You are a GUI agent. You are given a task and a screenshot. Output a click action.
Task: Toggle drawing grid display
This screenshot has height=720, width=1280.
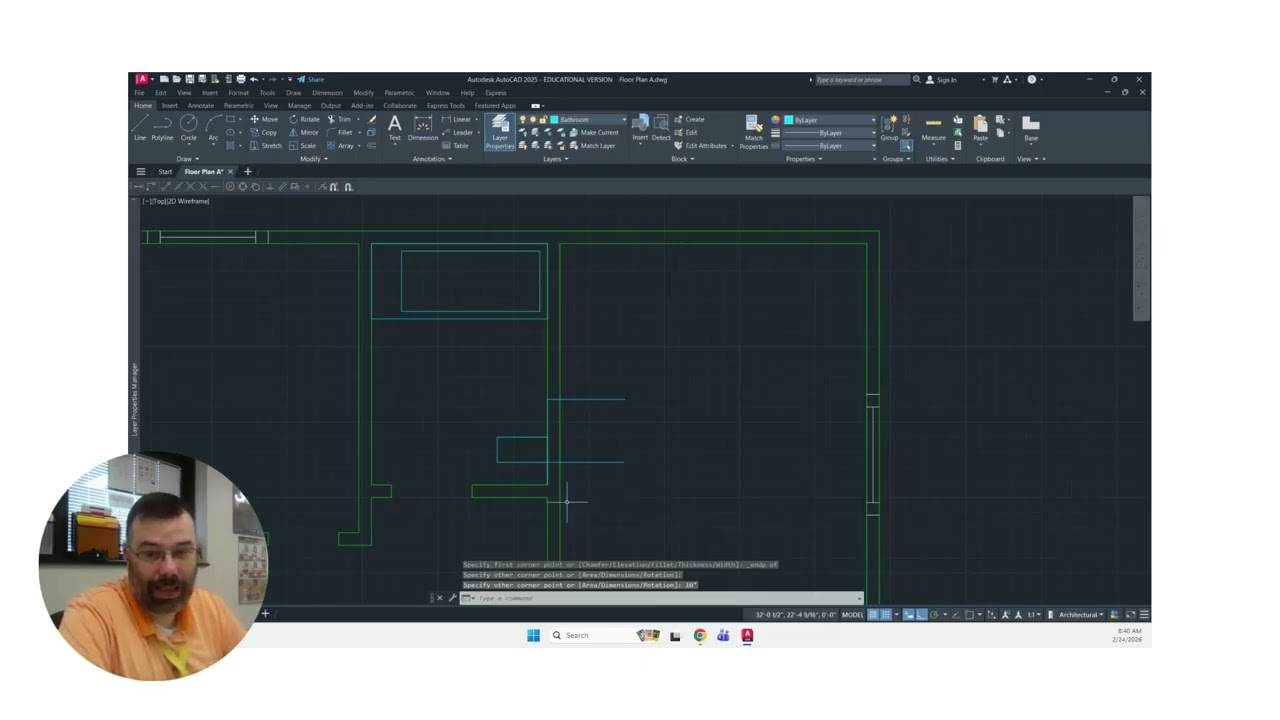pyautogui.click(x=873, y=614)
